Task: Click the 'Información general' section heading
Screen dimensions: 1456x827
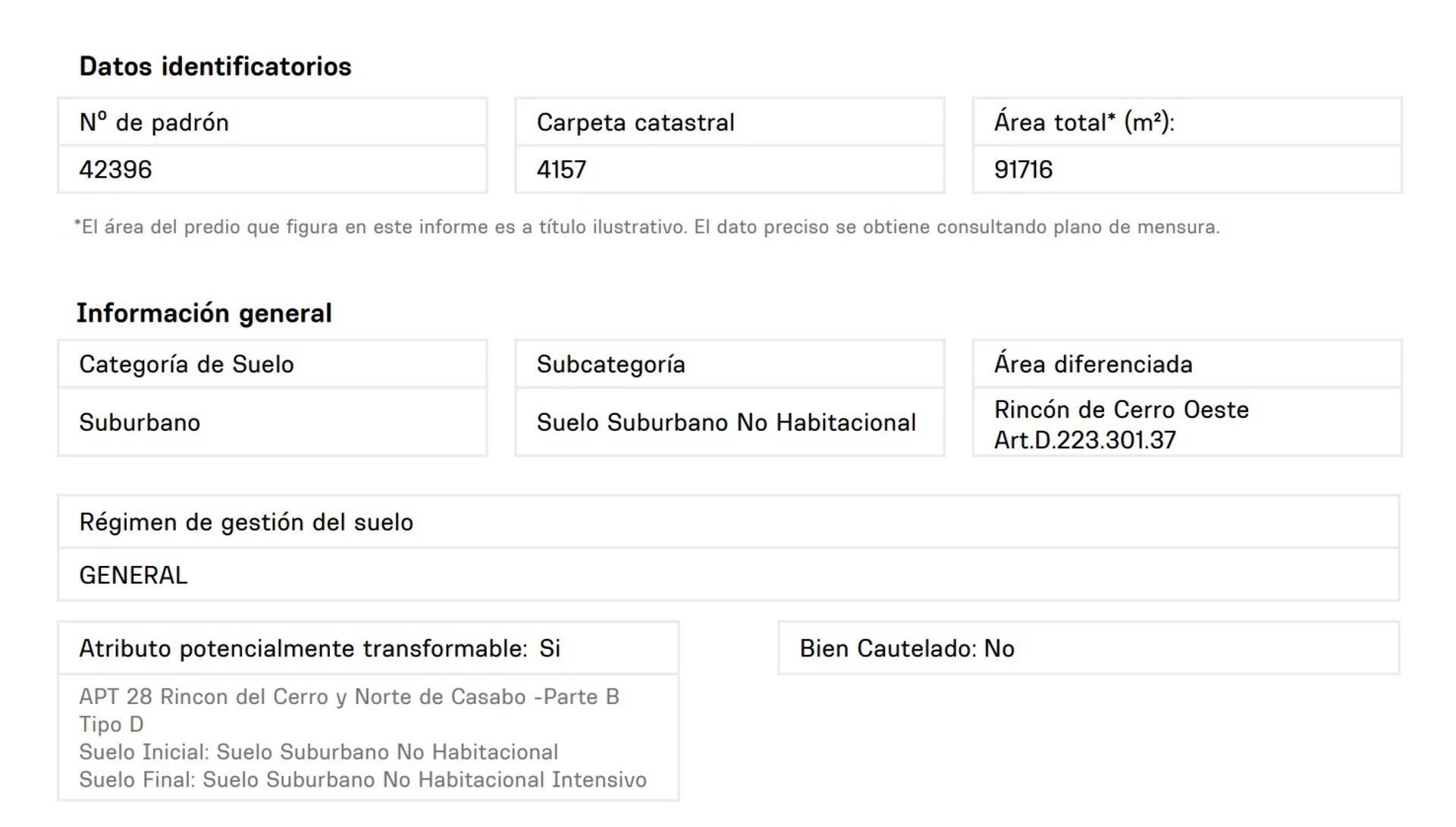Action: (x=204, y=313)
